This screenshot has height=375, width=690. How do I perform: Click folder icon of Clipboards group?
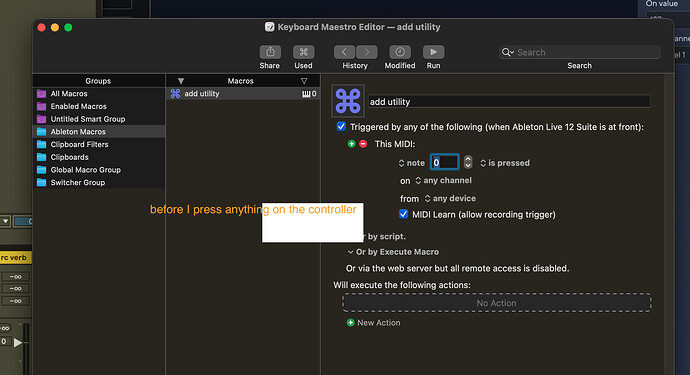(x=41, y=157)
